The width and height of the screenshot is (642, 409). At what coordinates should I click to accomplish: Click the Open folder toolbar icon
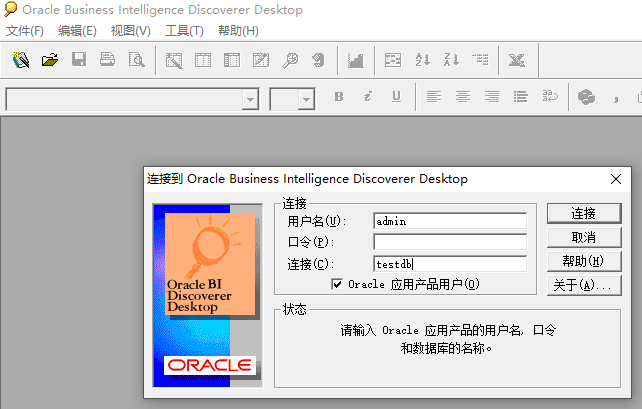point(50,61)
